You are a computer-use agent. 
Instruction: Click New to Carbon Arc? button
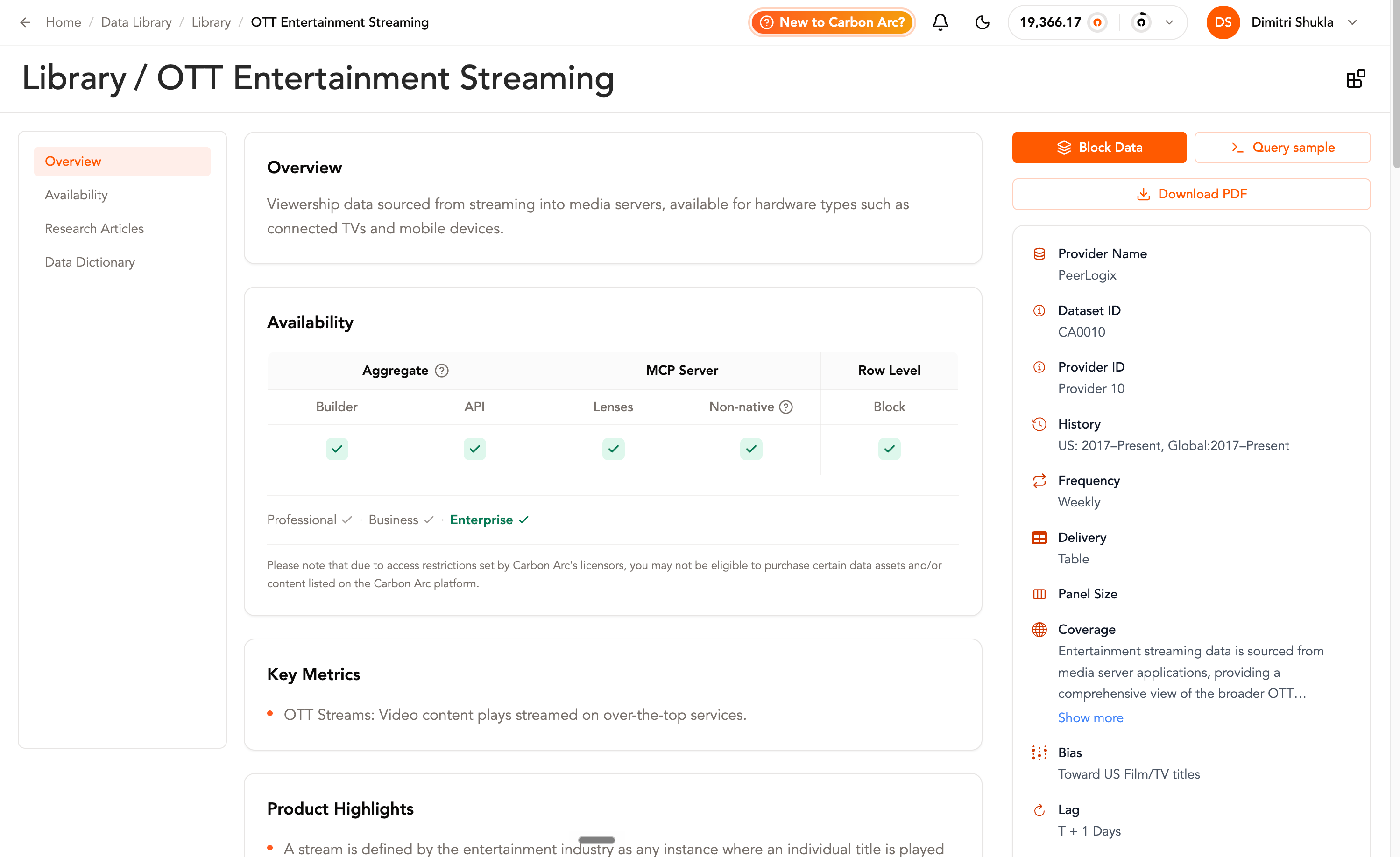click(x=832, y=22)
